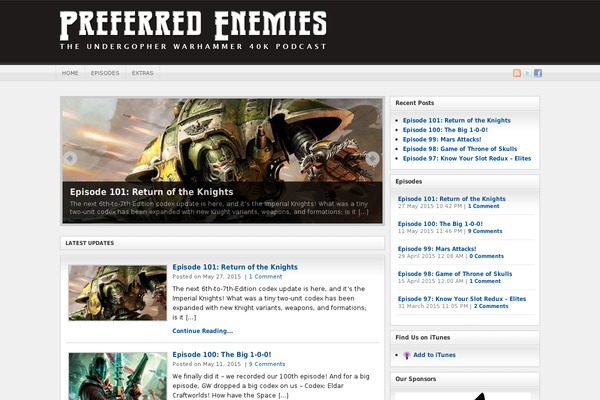Click the 'Find Us on iTunes' heading
Screen dimensions: 600x400
pos(422,338)
